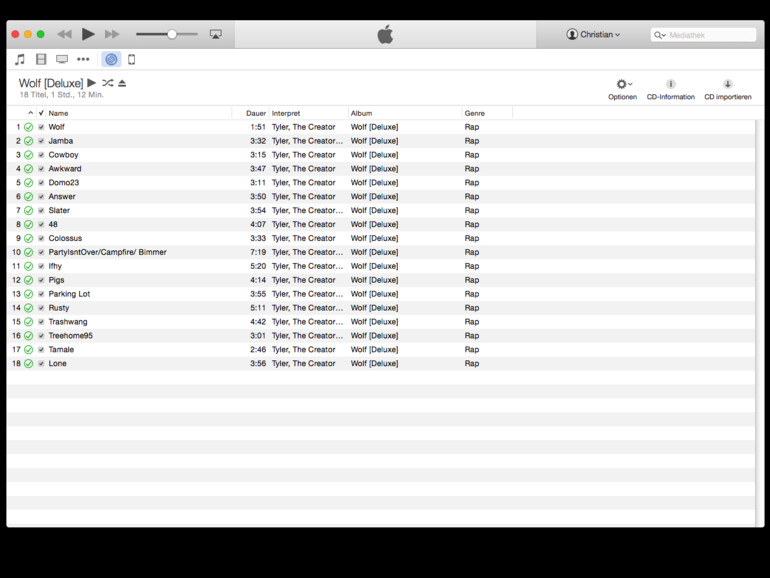Shuffle the Wolf [Deluxe] CD
The width and height of the screenshot is (770, 578).
tap(108, 83)
